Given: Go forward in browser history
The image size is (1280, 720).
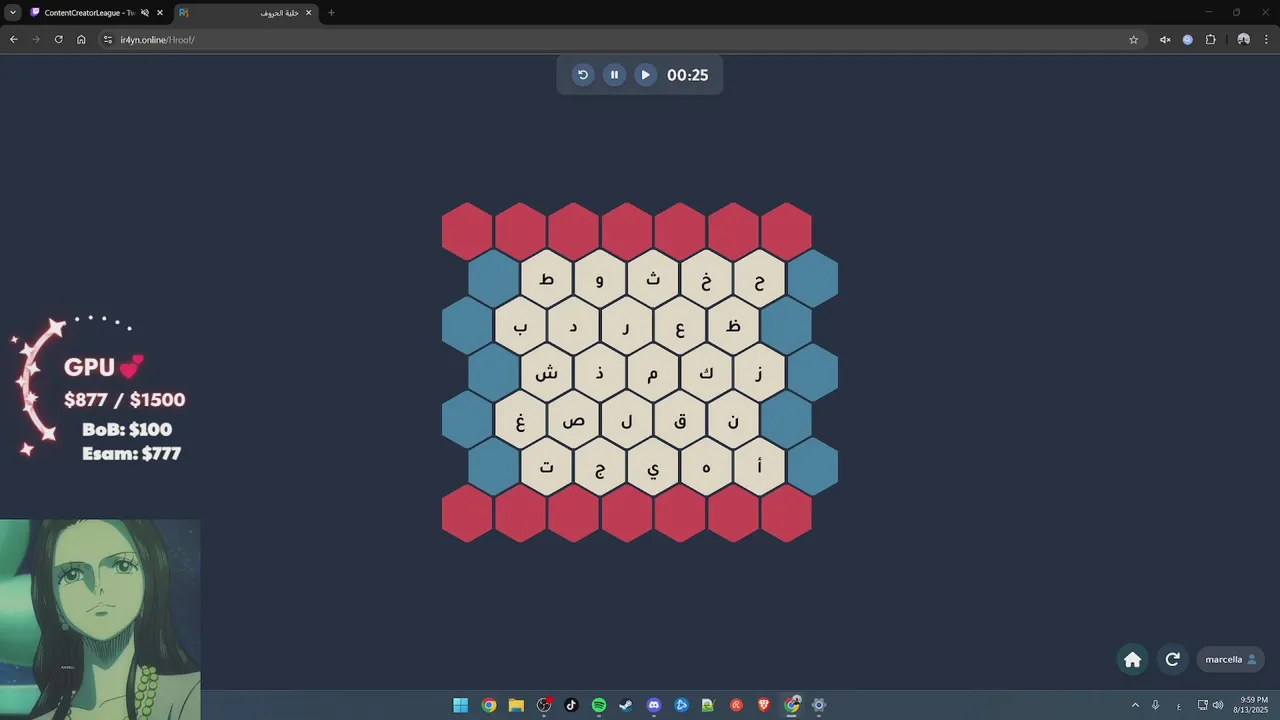Looking at the screenshot, I should click(x=36, y=40).
